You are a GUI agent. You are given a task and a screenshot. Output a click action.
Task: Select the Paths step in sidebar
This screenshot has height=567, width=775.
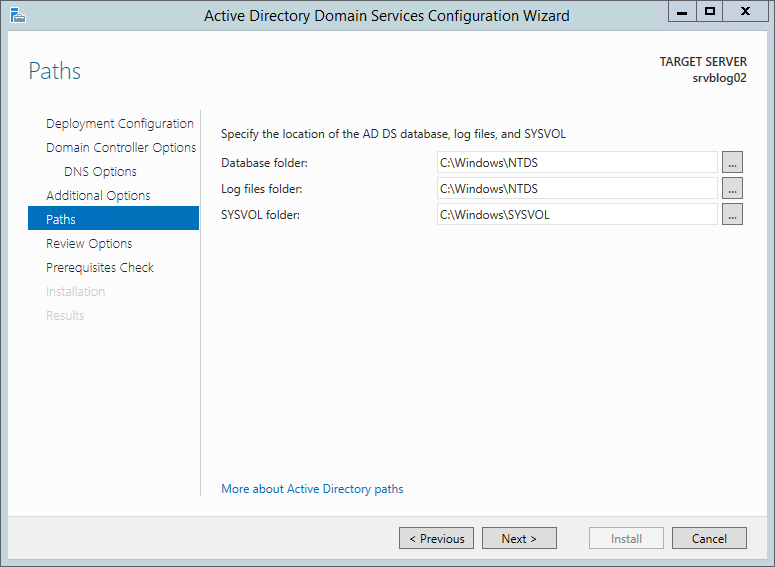point(113,218)
